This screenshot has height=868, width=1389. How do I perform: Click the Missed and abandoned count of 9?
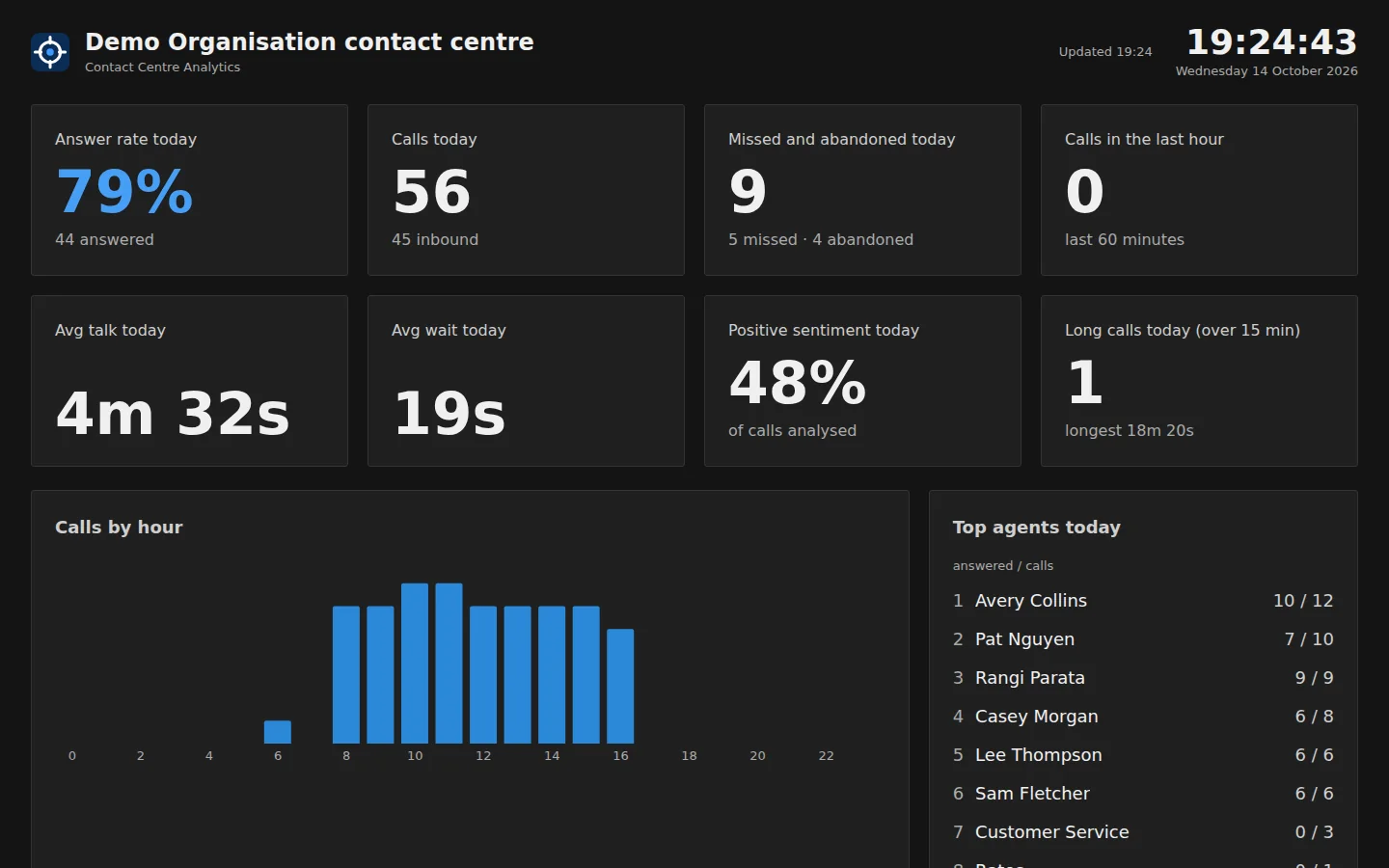[748, 191]
